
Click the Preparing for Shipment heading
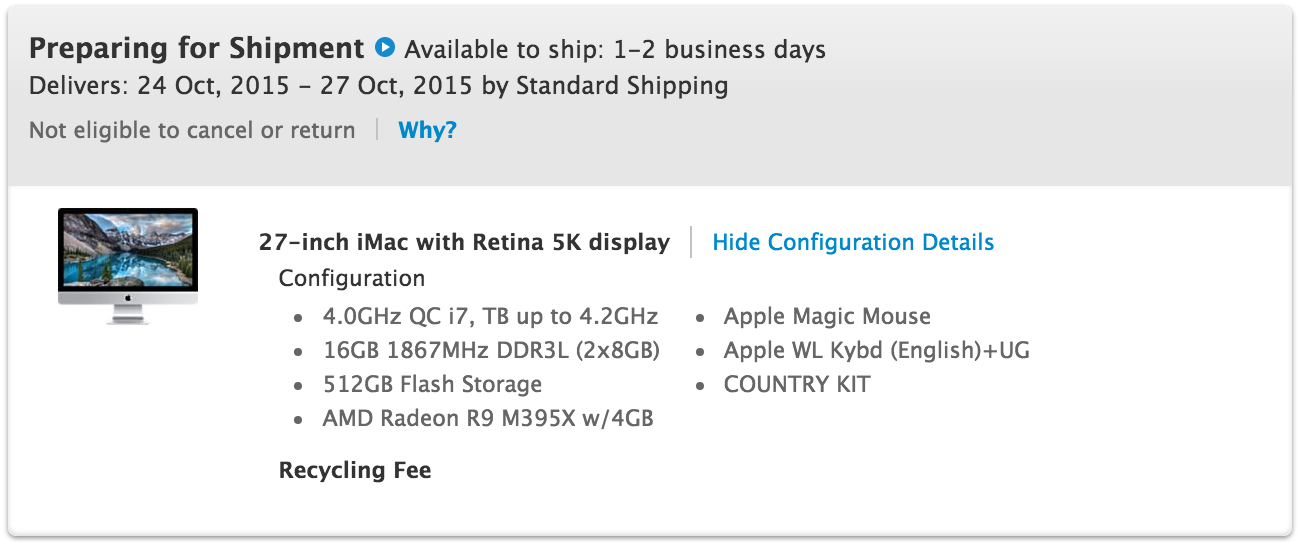pos(197,48)
